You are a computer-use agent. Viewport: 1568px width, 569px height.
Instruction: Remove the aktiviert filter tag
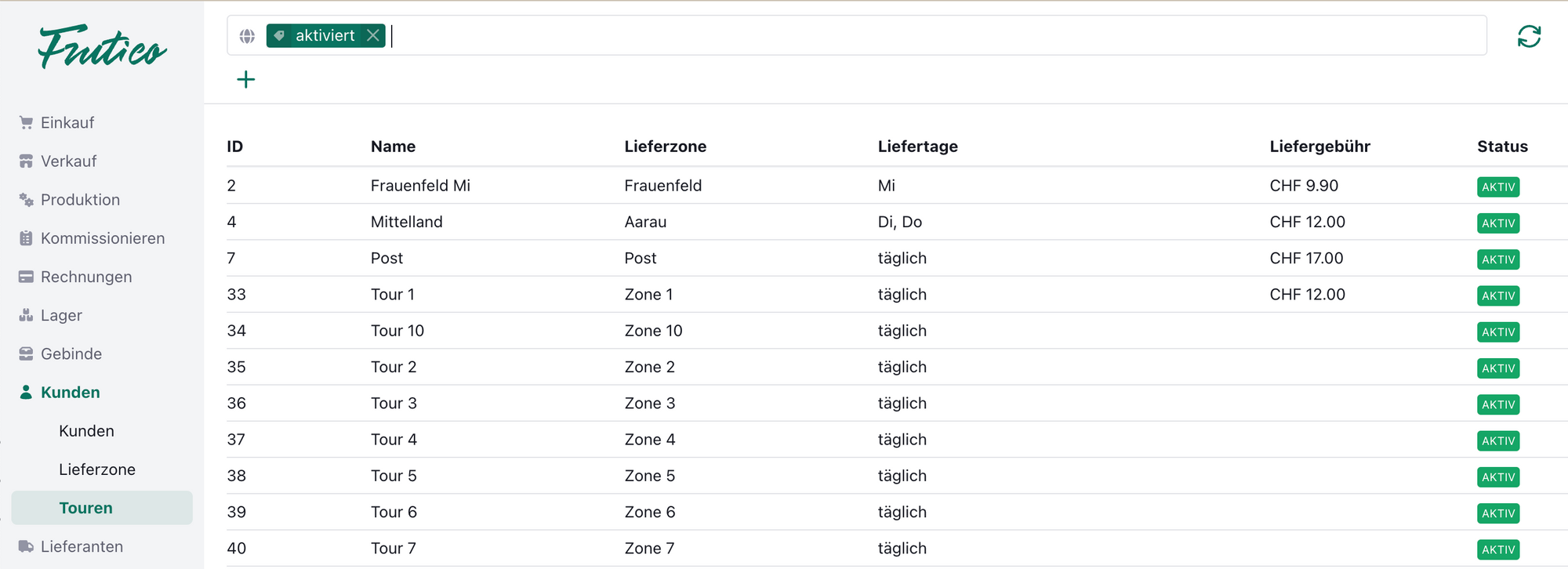coord(373,35)
